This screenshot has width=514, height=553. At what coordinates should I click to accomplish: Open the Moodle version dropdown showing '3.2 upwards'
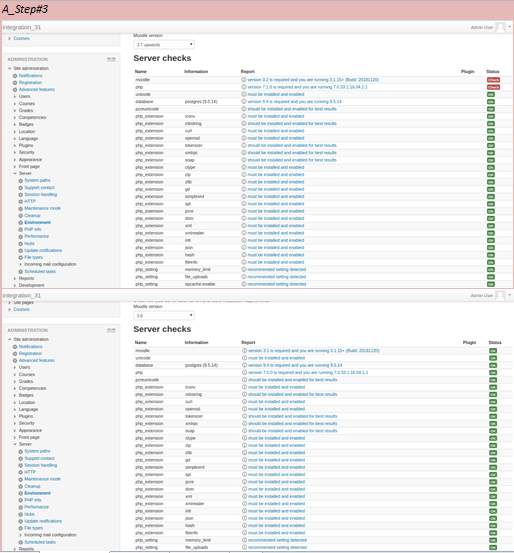click(164, 45)
